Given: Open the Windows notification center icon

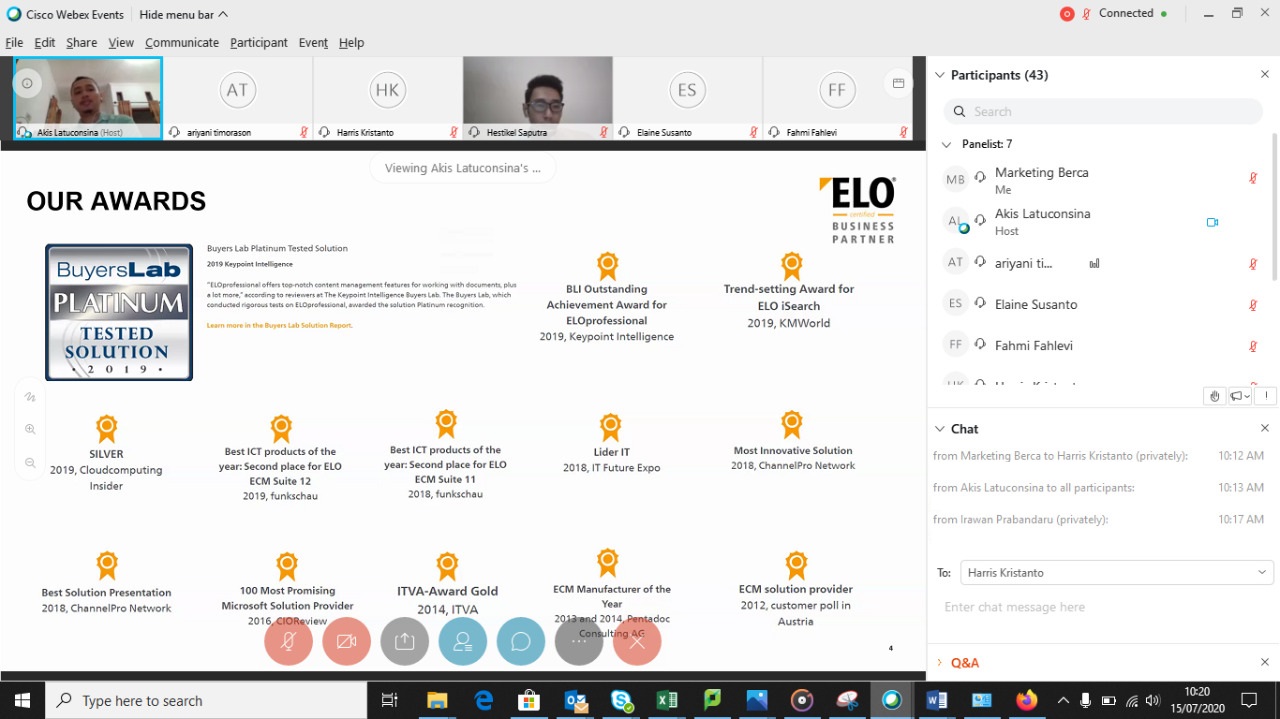Looking at the screenshot, I should (1248, 700).
